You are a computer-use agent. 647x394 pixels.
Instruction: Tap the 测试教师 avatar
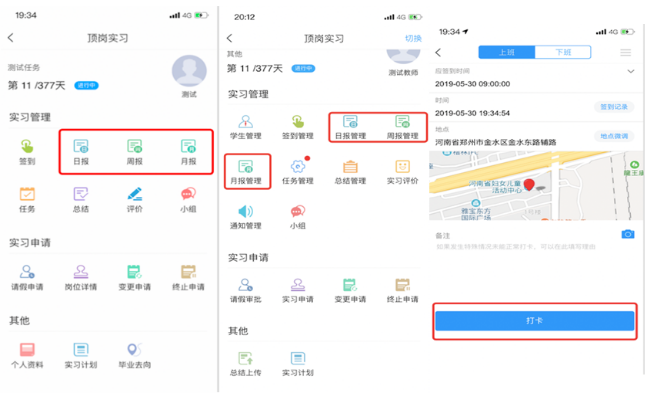click(403, 57)
